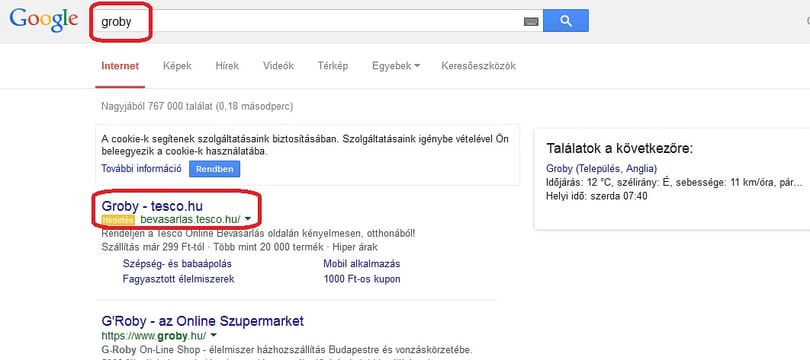Click the https://www.groby.hu/ green URL
This screenshot has width=810, height=360.
[154, 335]
